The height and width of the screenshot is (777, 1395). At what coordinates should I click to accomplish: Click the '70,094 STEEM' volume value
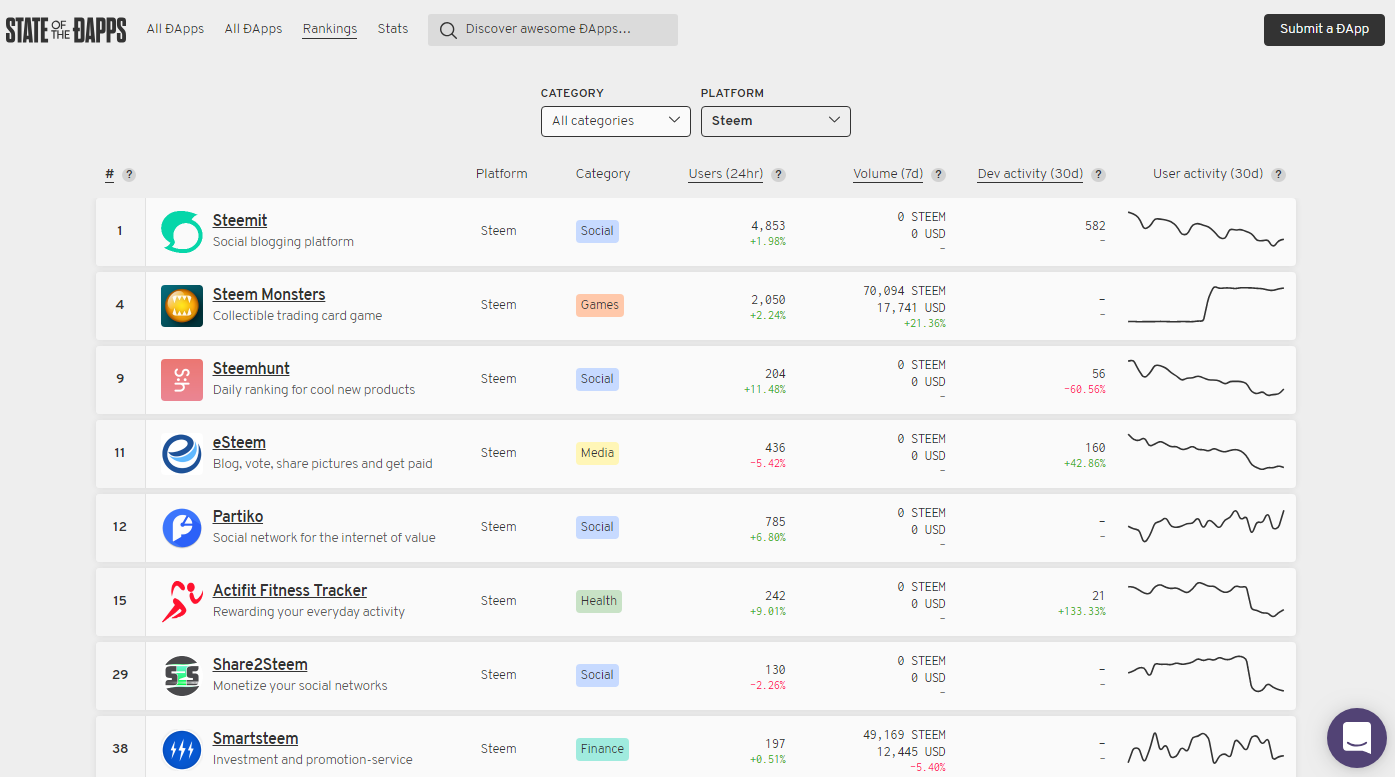[x=904, y=291]
